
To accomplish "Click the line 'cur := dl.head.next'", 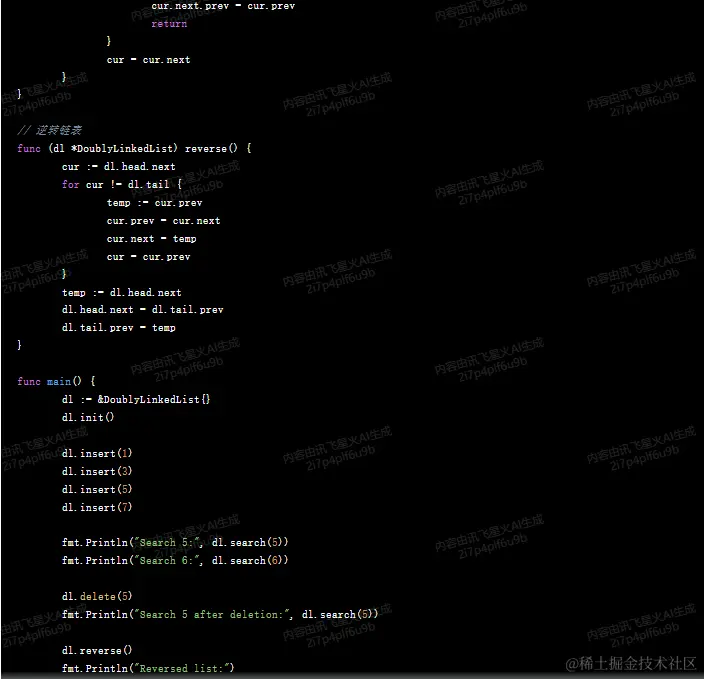I will click(119, 167).
